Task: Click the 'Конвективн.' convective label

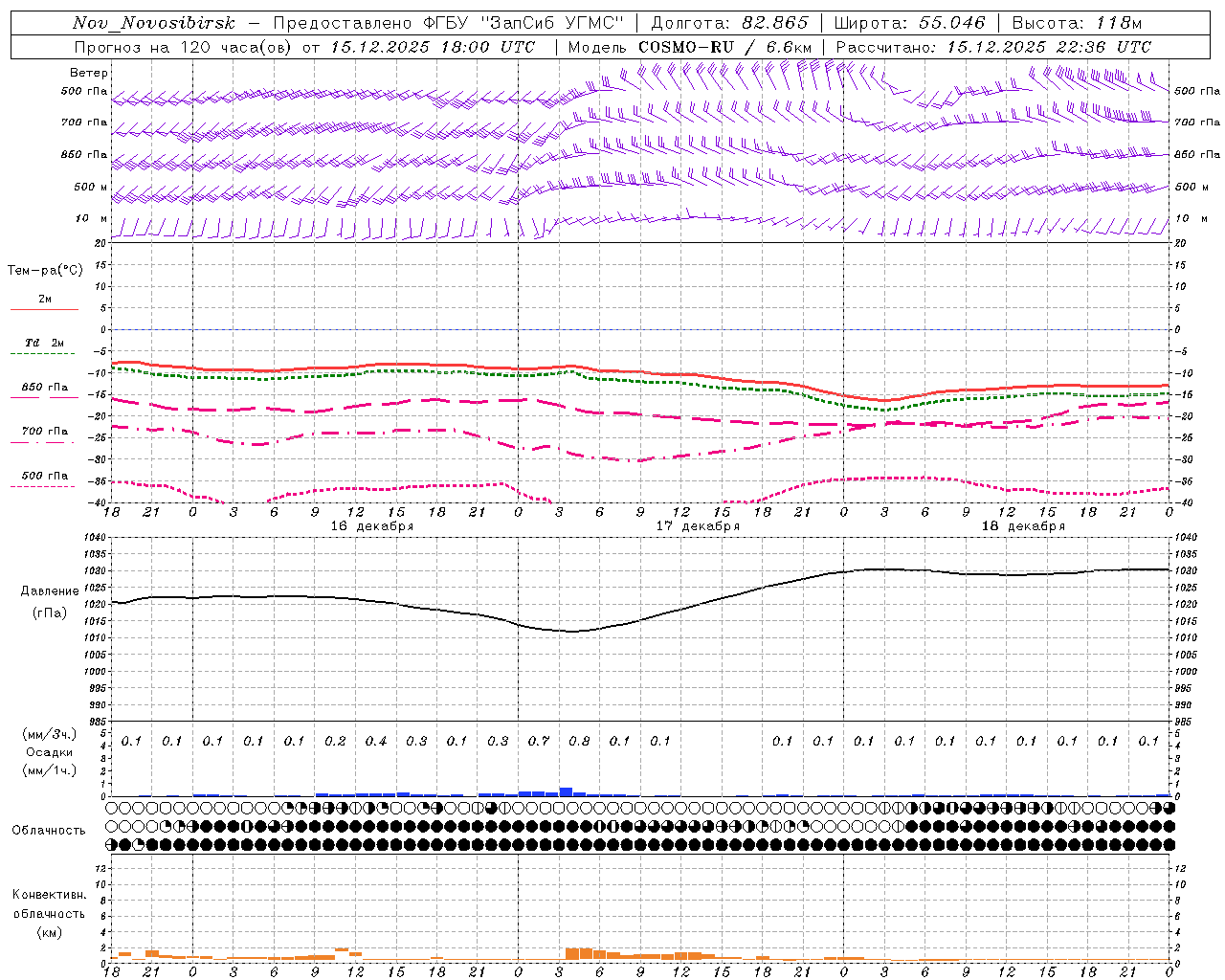Action: coord(50,895)
